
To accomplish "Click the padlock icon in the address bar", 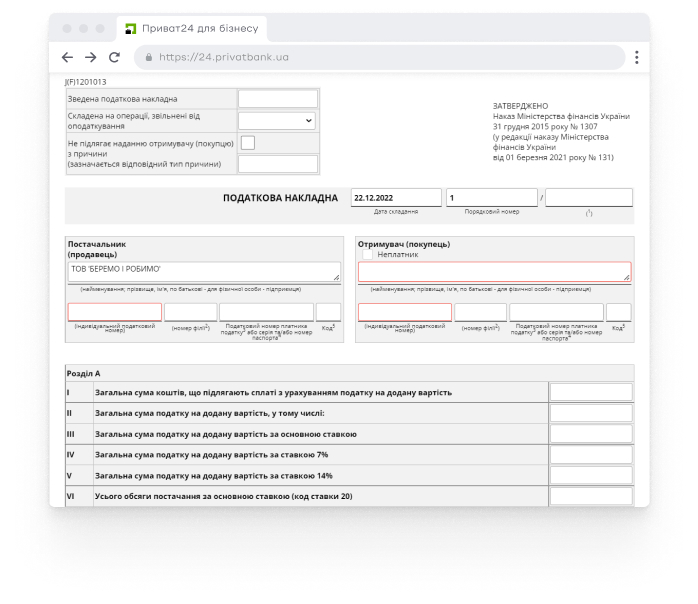I will [149, 58].
